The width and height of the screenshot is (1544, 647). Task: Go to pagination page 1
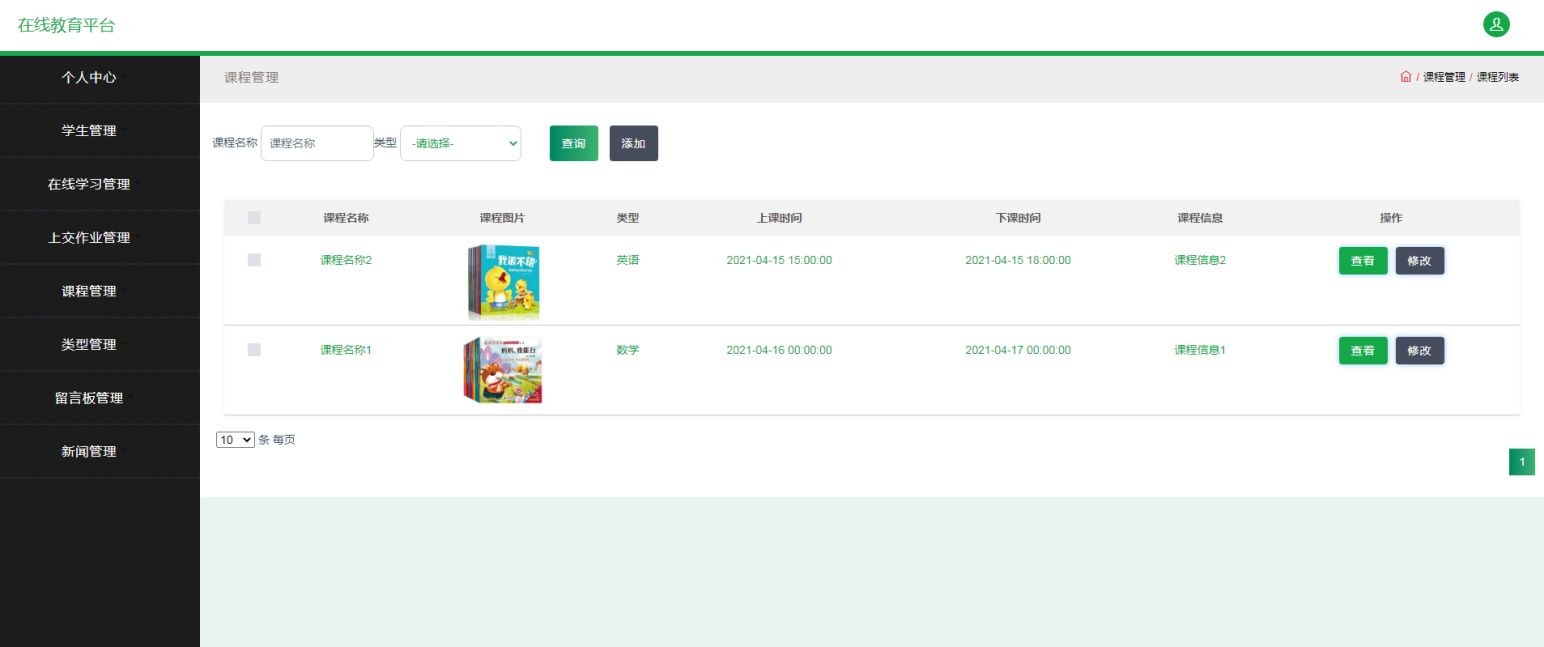click(1522, 462)
